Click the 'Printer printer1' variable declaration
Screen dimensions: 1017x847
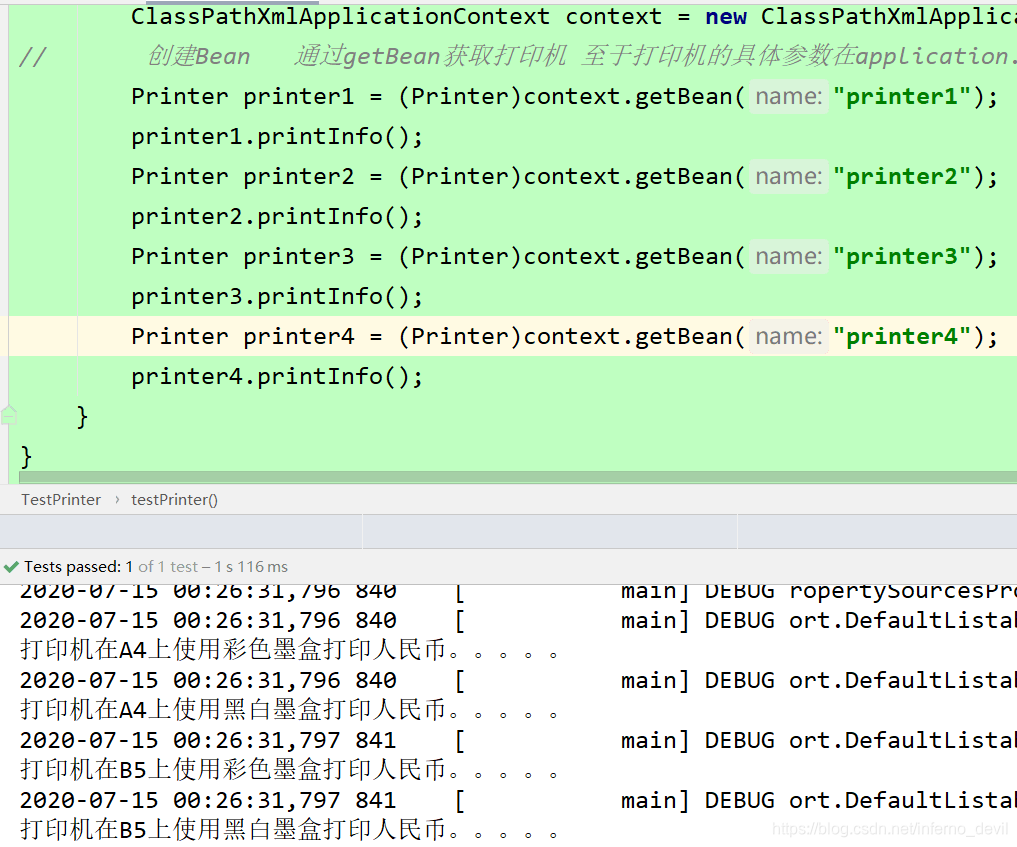point(243,97)
